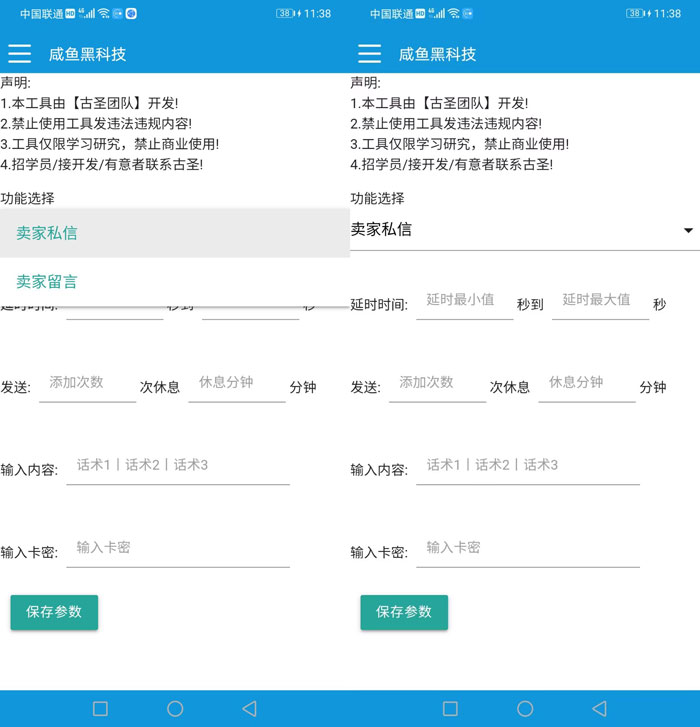Open the hamburger menu on the left screen
The width and height of the screenshot is (700, 727).
[20, 54]
